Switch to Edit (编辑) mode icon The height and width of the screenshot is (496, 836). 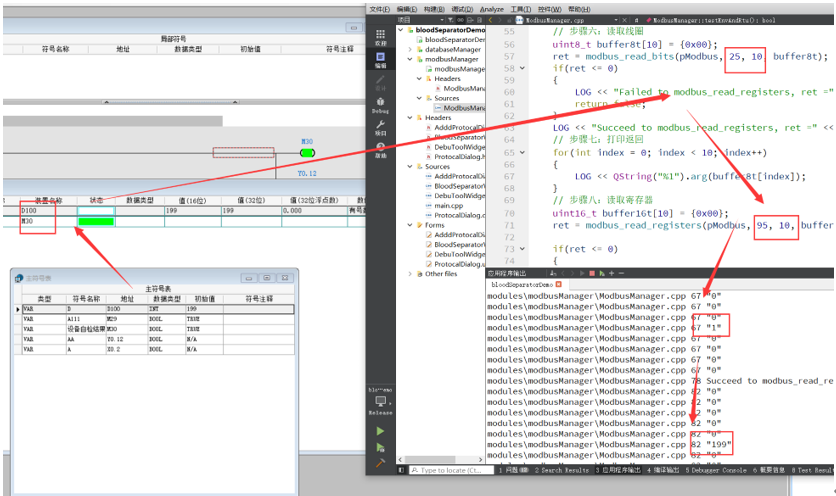pyautogui.click(x=380, y=60)
